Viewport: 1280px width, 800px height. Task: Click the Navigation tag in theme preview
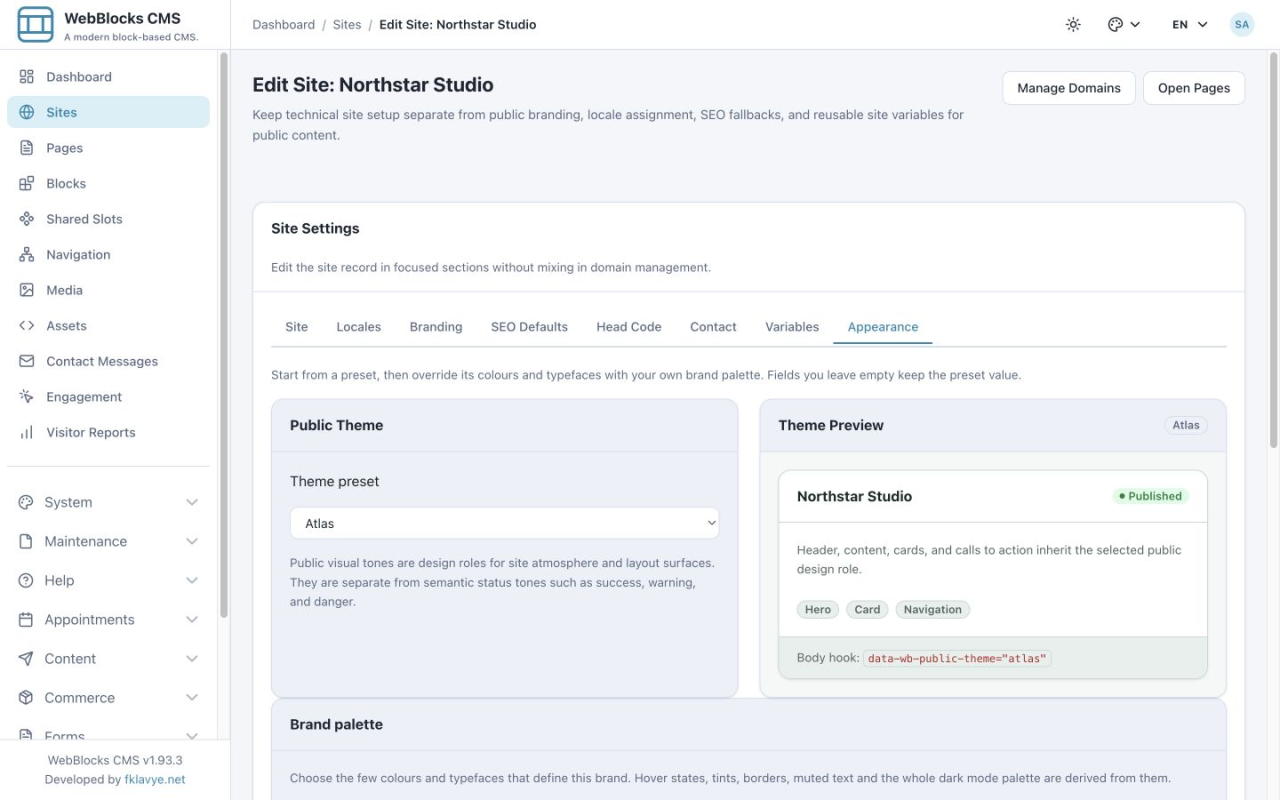coord(933,610)
